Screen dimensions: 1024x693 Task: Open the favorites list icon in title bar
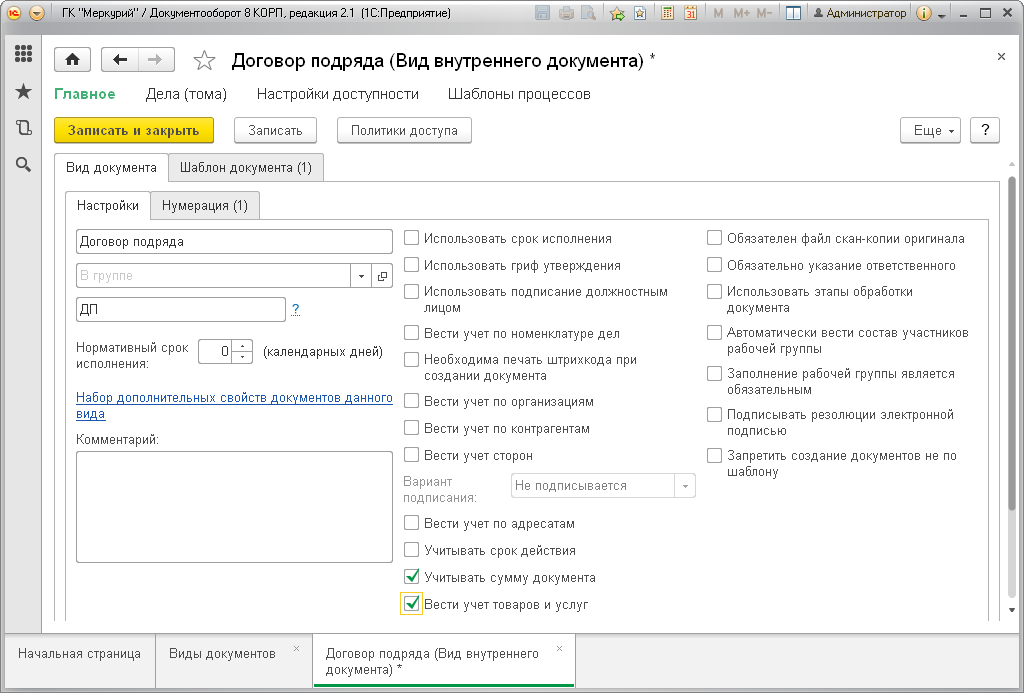click(x=640, y=13)
